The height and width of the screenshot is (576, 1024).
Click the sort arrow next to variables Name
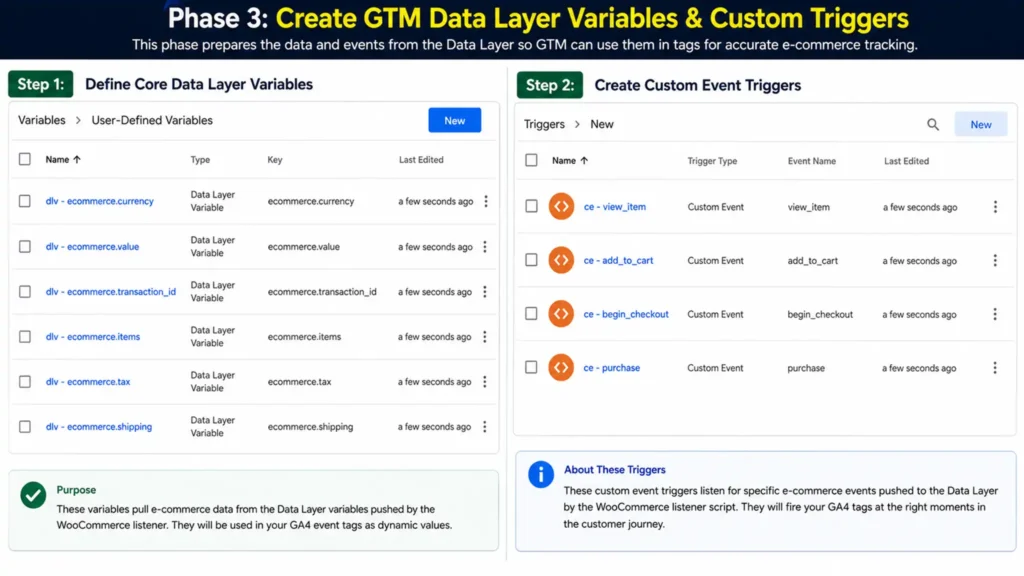click(x=77, y=159)
